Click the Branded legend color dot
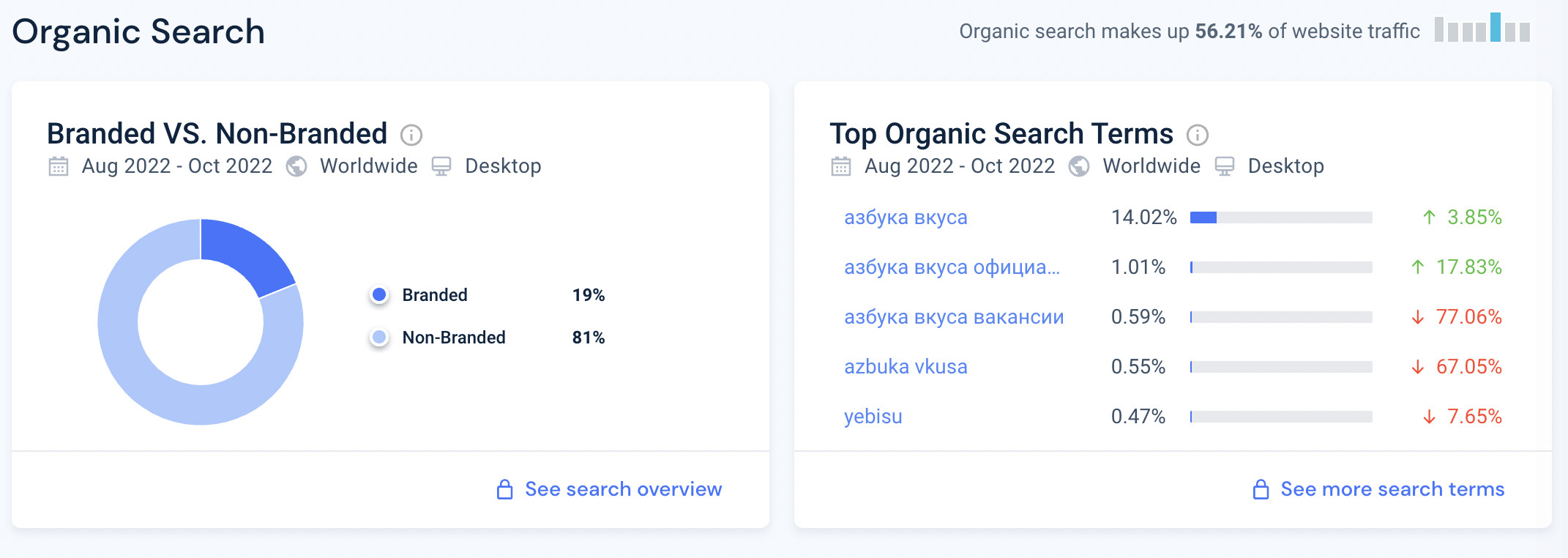The height and width of the screenshot is (558, 1568). (x=379, y=295)
